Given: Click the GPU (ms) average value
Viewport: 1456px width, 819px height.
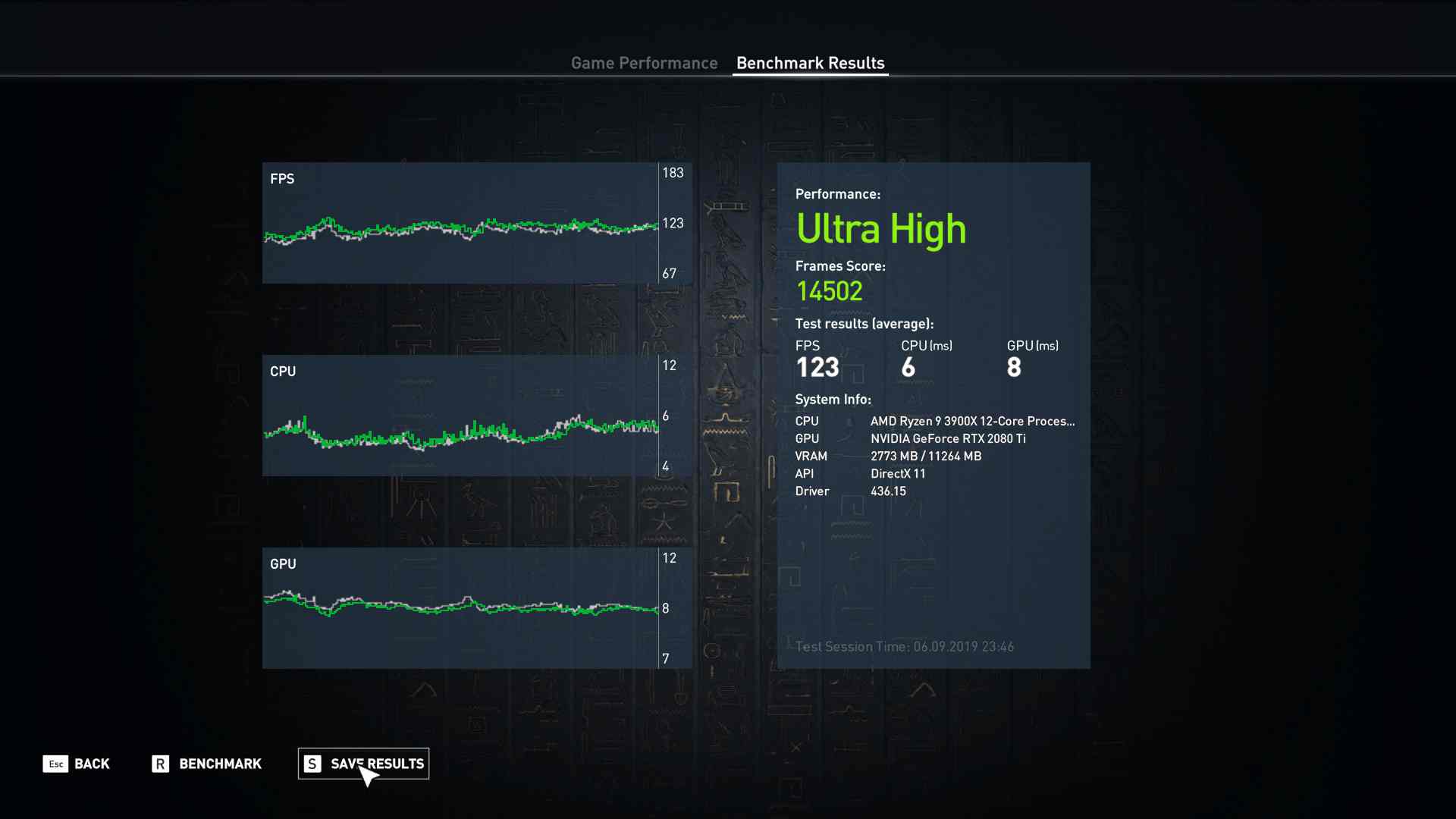Looking at the screenshot, I should point(1014,368).
